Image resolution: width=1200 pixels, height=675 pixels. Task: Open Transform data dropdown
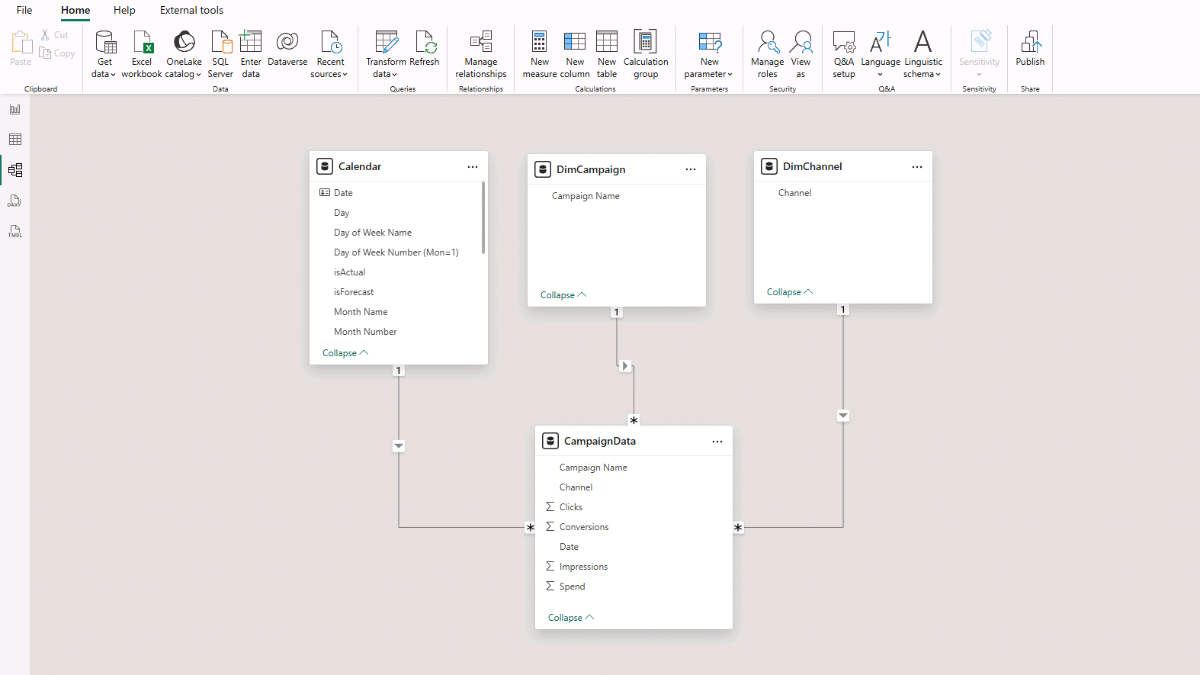coord(385,74)
